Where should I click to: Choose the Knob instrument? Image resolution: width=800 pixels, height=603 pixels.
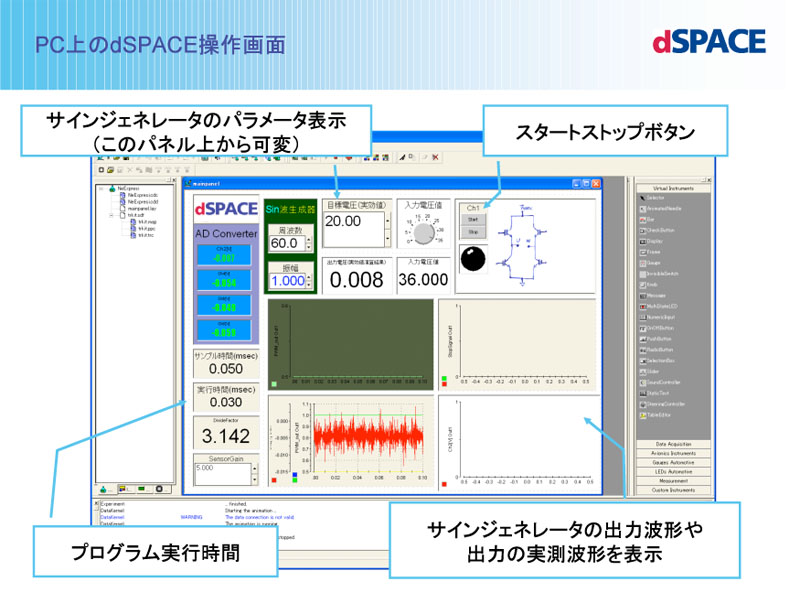pos(649,285)
